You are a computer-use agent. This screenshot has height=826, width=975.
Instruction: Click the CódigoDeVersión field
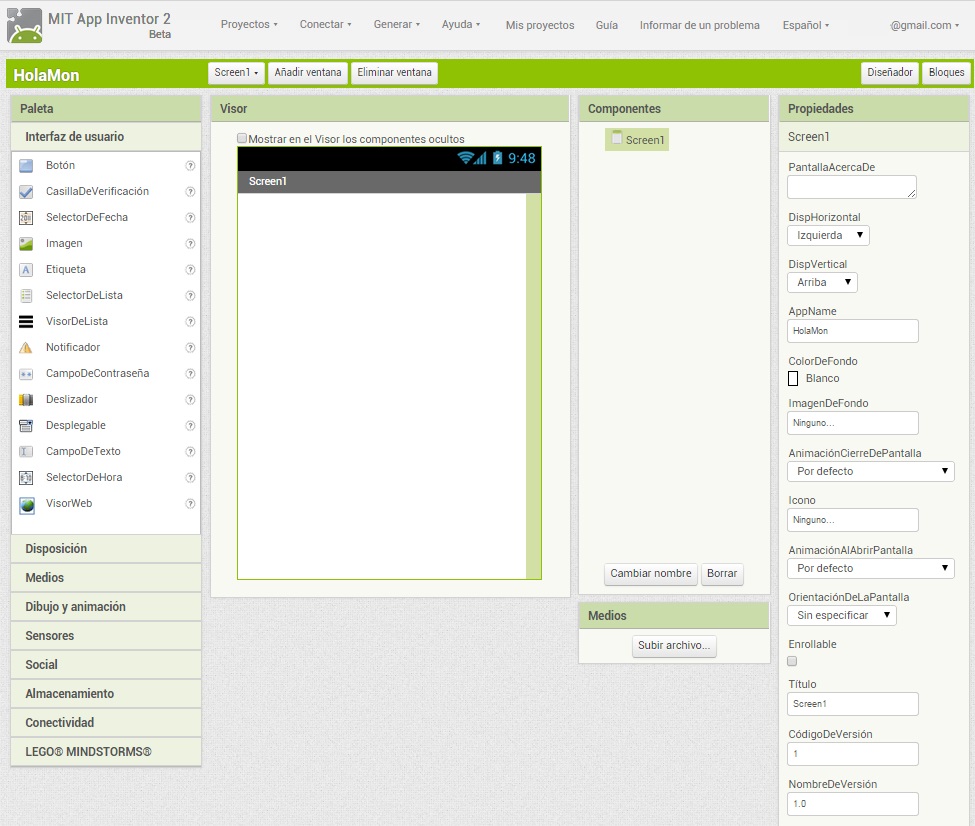[853, 754]
